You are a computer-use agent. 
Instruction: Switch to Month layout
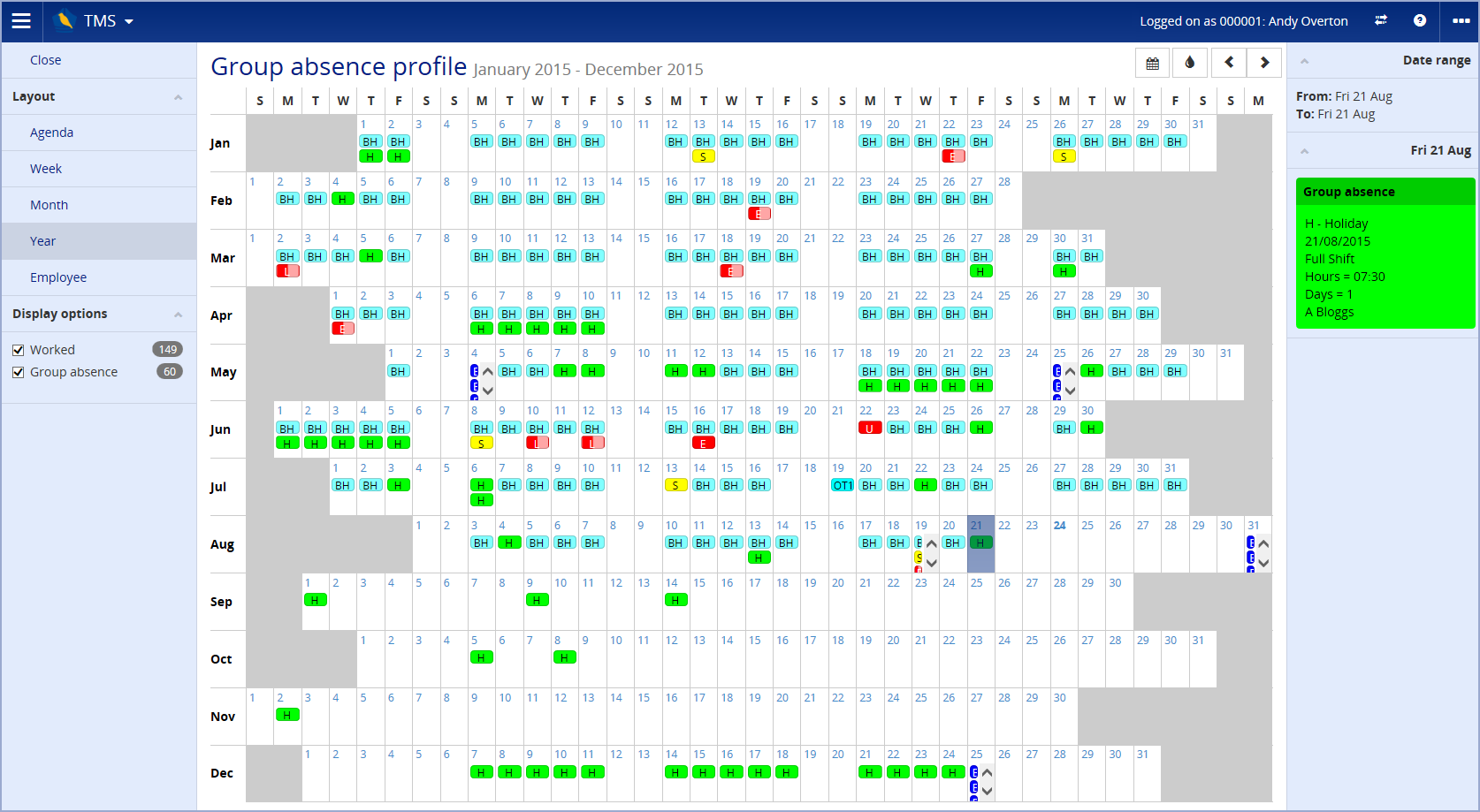click(x=49, y=205)
